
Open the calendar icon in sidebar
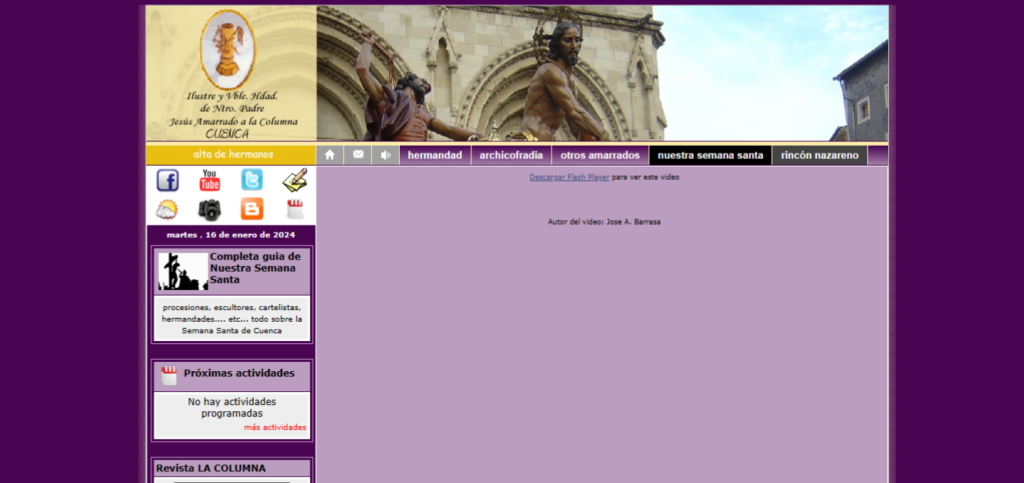click(x=294, y=210)
